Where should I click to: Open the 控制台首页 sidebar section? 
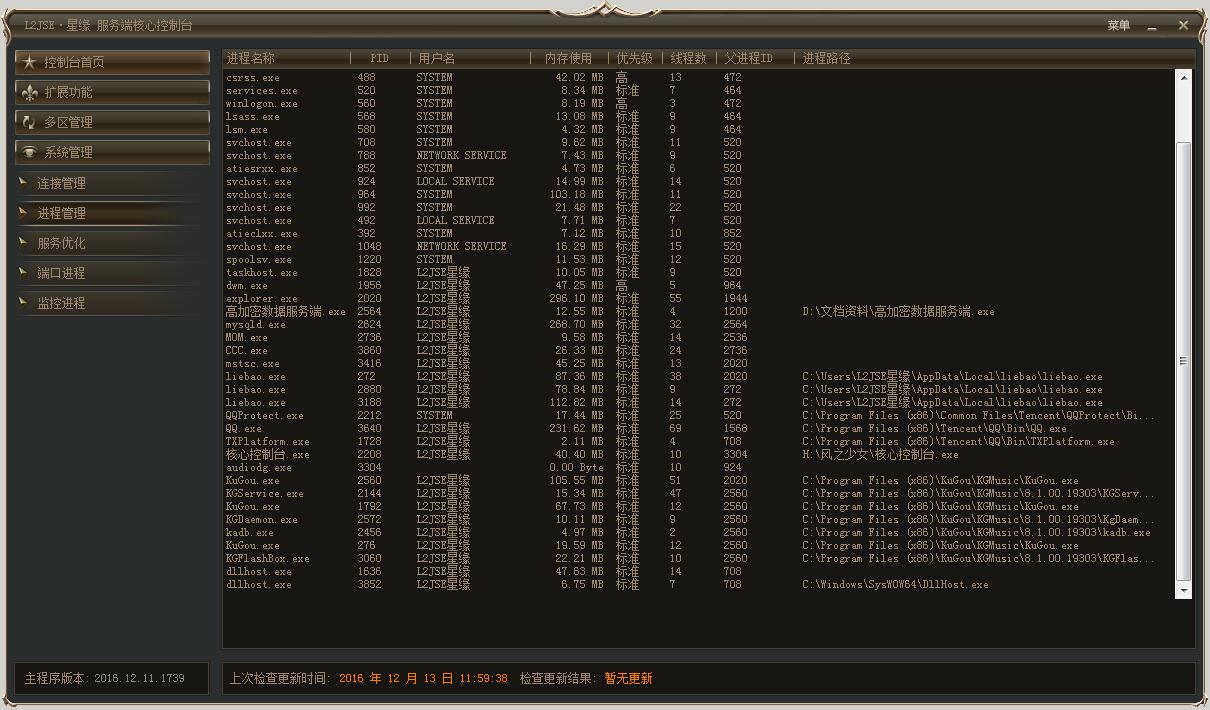coord(112,62)
